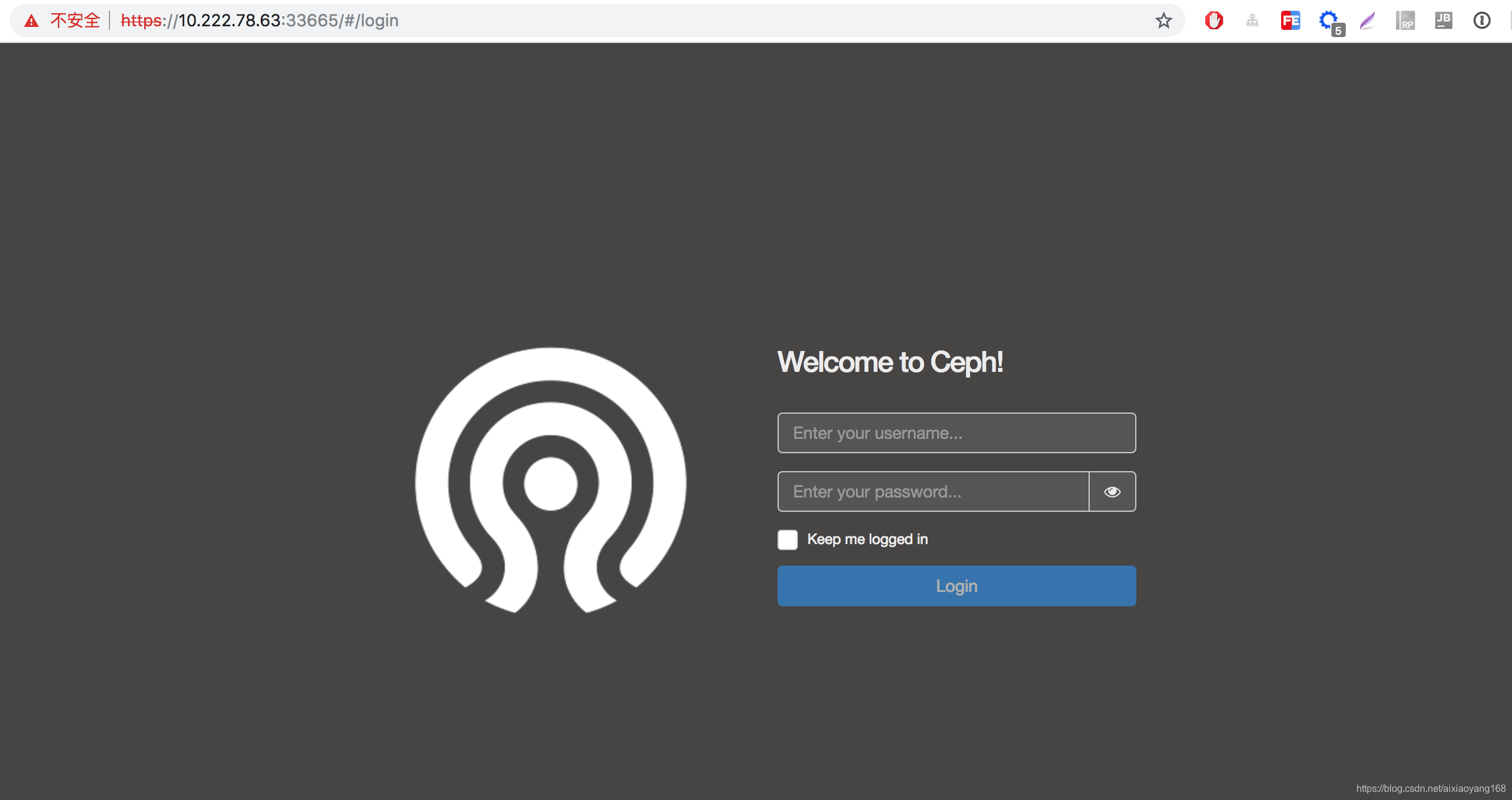
Task: Click the 'Keep me logged in' label
Action: 867,539
